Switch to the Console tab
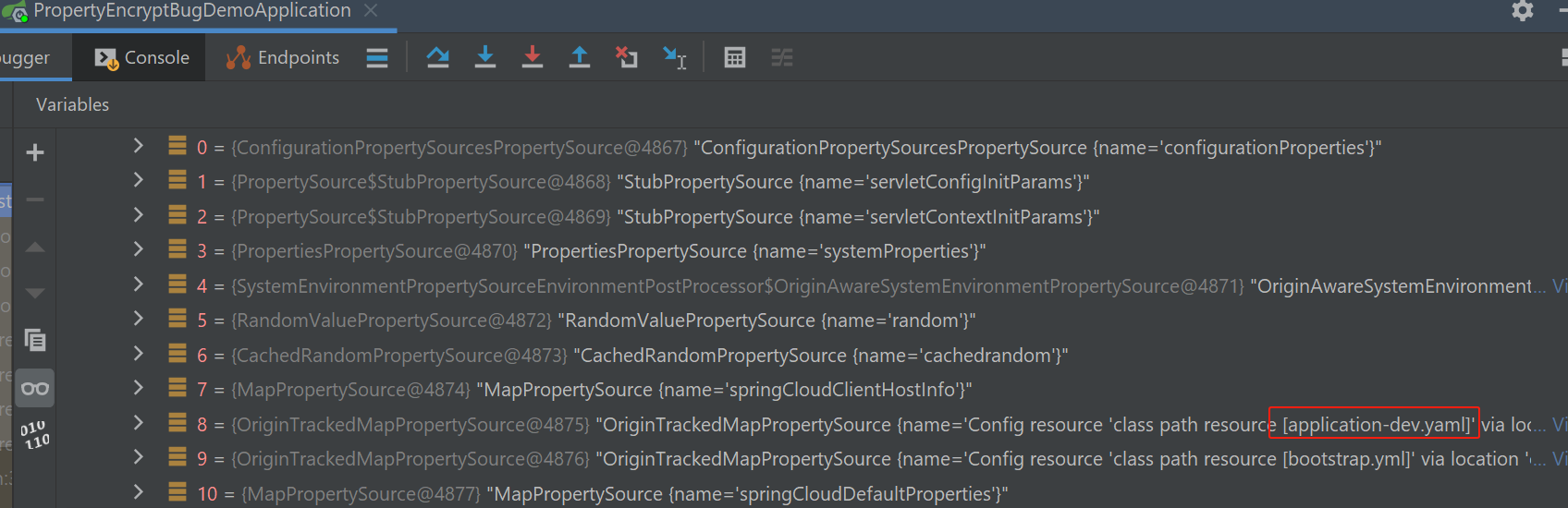Image resolution: width=1568 pixels, height=508 pixels. pos(141,57)
